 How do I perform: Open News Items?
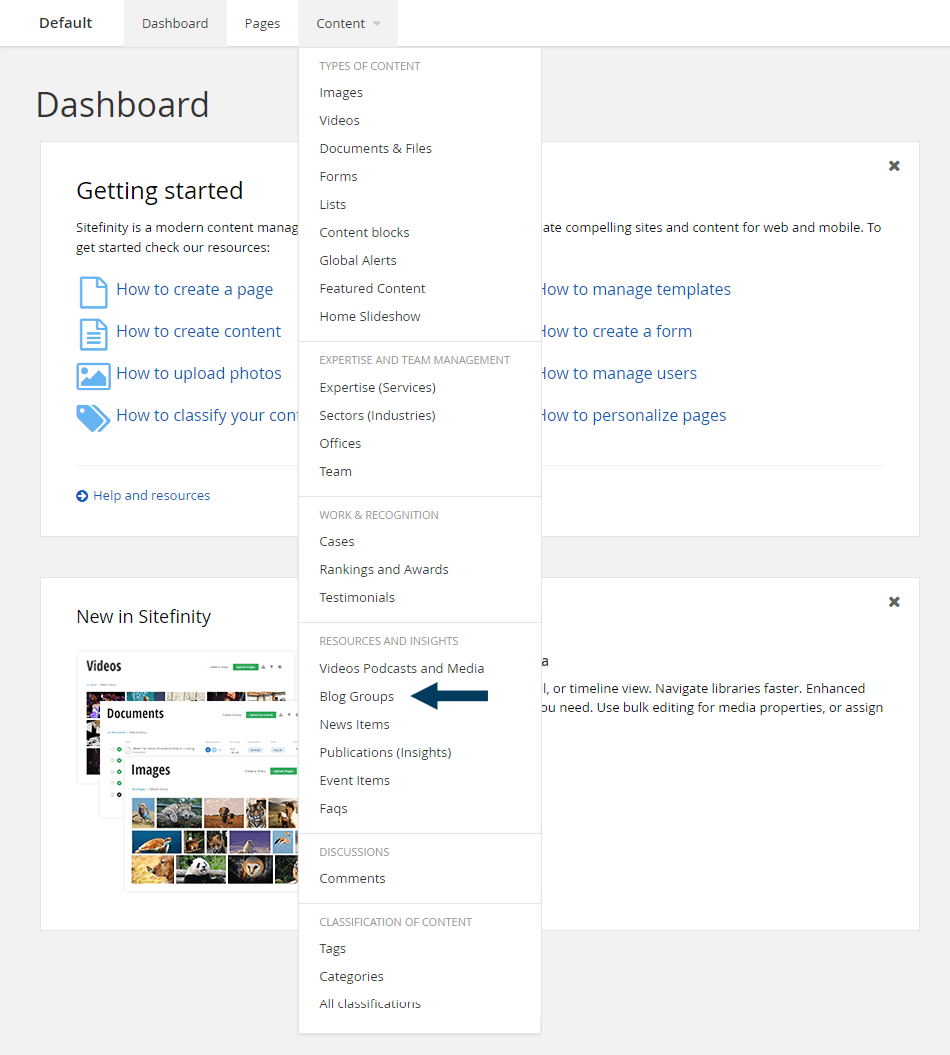click(x=355, y=725)
